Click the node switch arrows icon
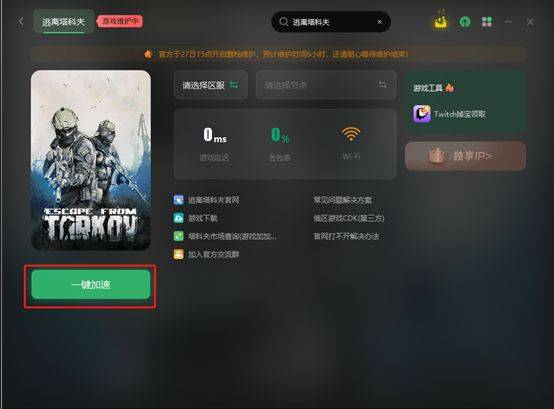 point(383,85)
